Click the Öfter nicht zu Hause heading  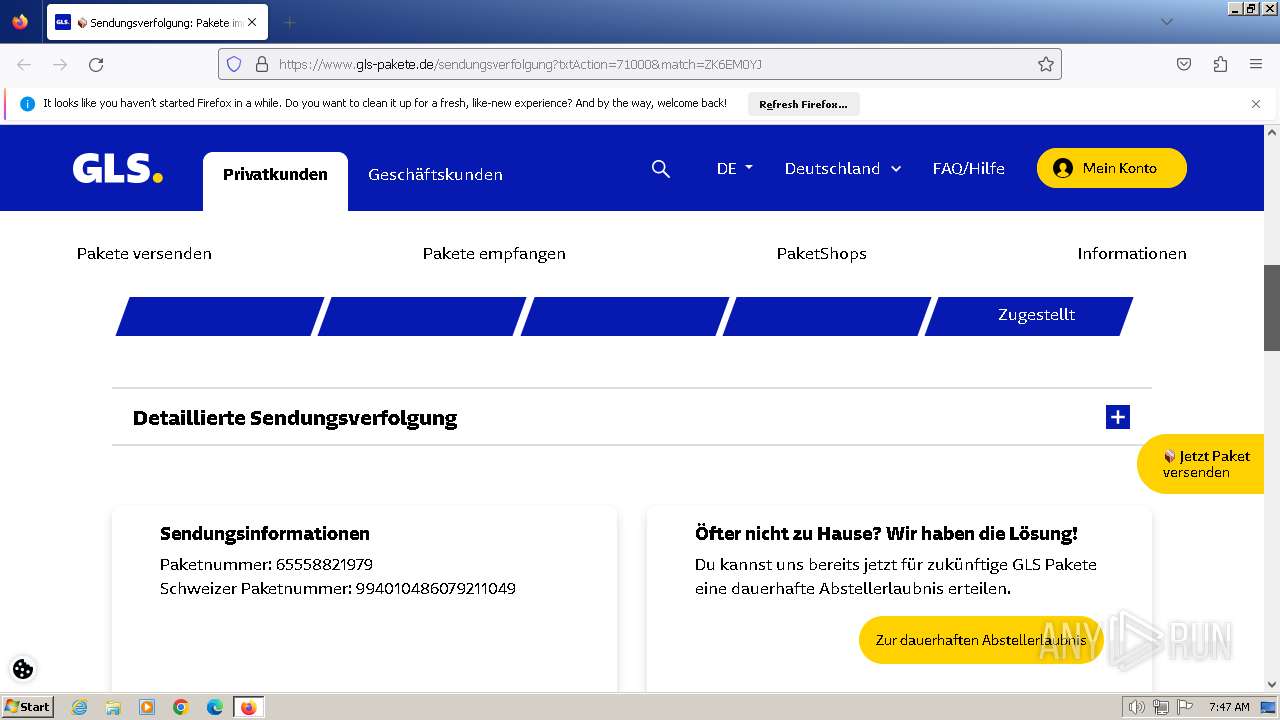tap(886, 533)
